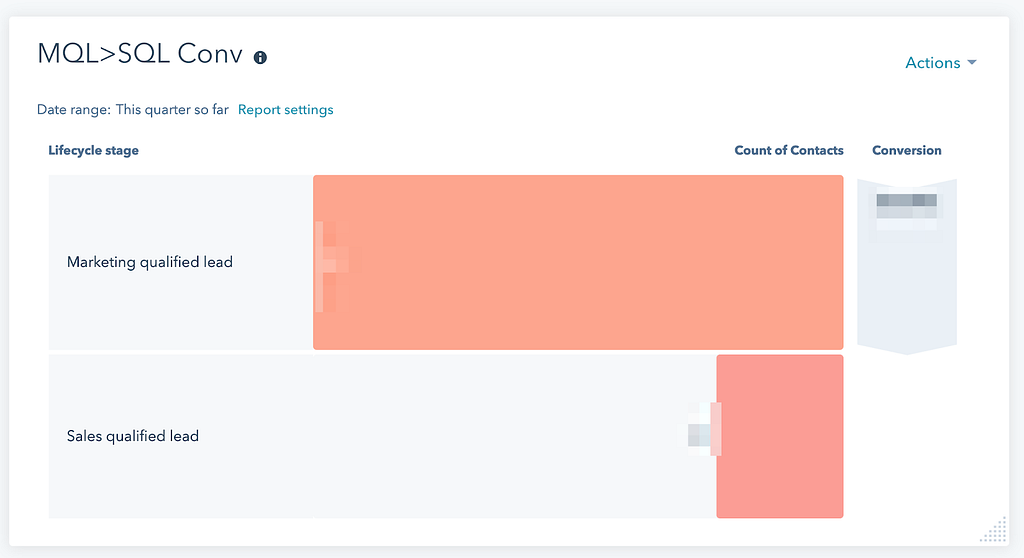Click the blurred conversion percentage value

pos(906,207)
